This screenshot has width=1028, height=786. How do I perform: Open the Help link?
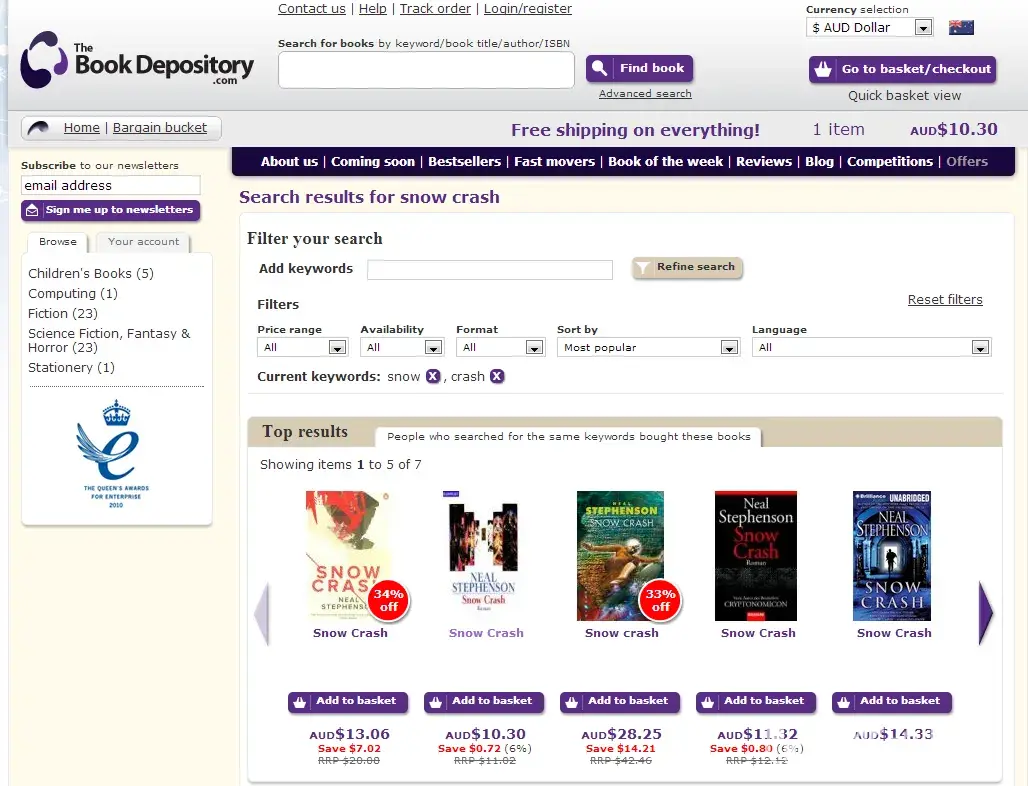point(372,9)
